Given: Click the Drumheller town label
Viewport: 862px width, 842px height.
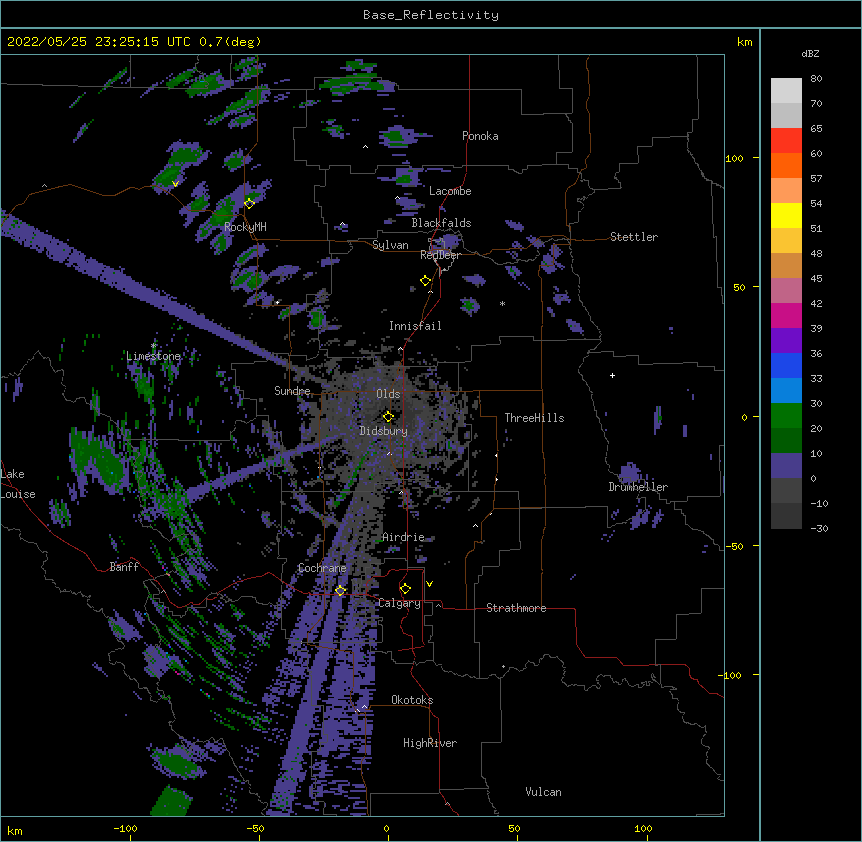Looking at the screenshot, I should [638, 487].
